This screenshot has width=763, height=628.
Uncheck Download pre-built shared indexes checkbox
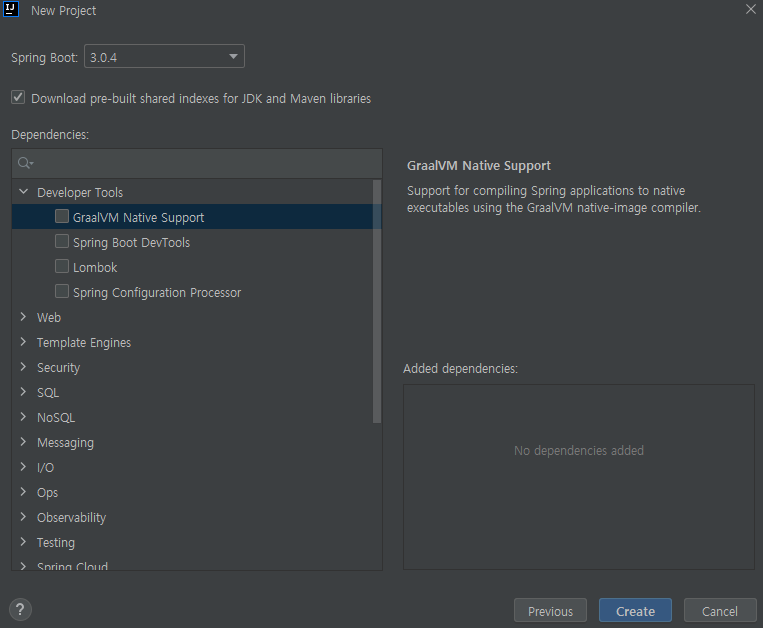pos(18,97)
